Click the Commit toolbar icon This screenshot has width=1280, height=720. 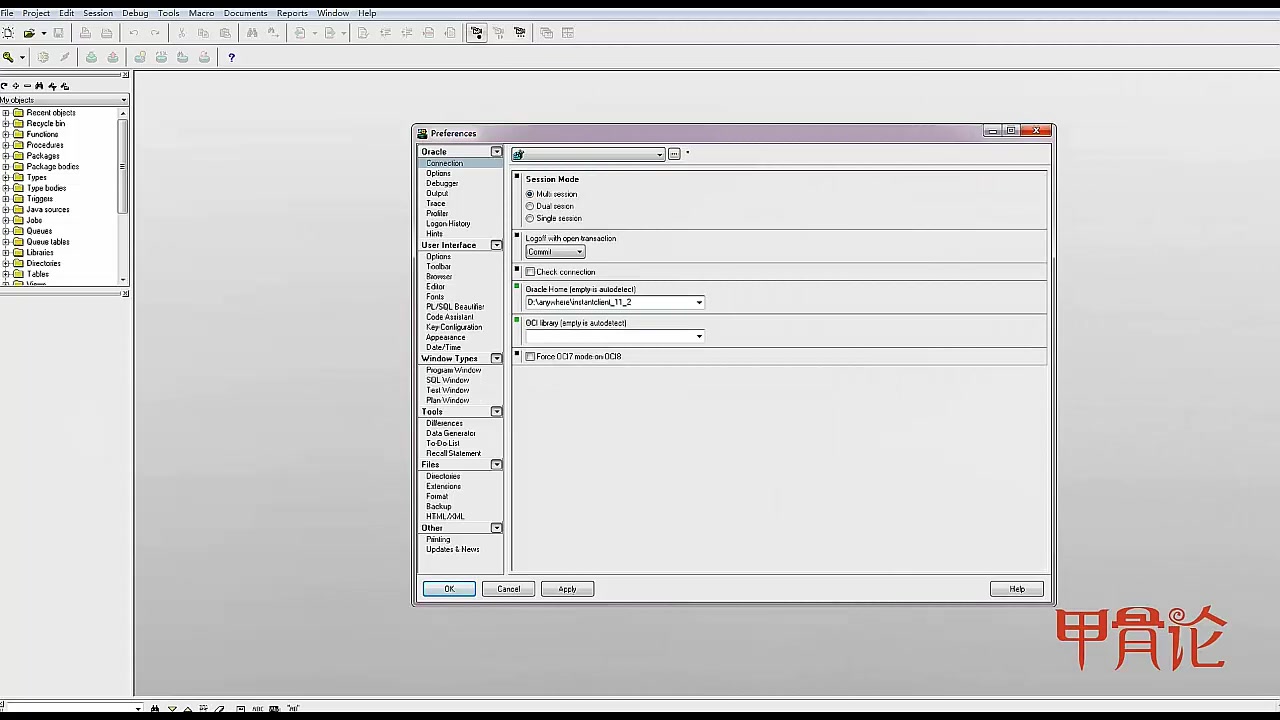point(91,57)
